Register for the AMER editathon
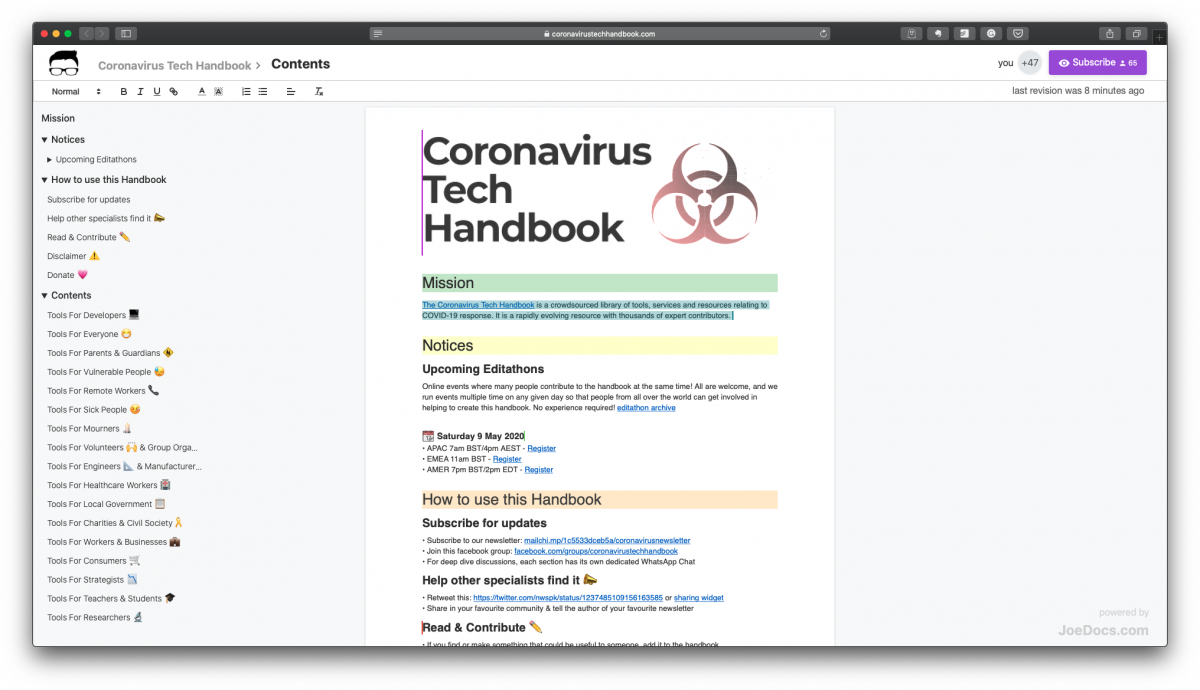1200x690 pixels. tap(539, 470)
